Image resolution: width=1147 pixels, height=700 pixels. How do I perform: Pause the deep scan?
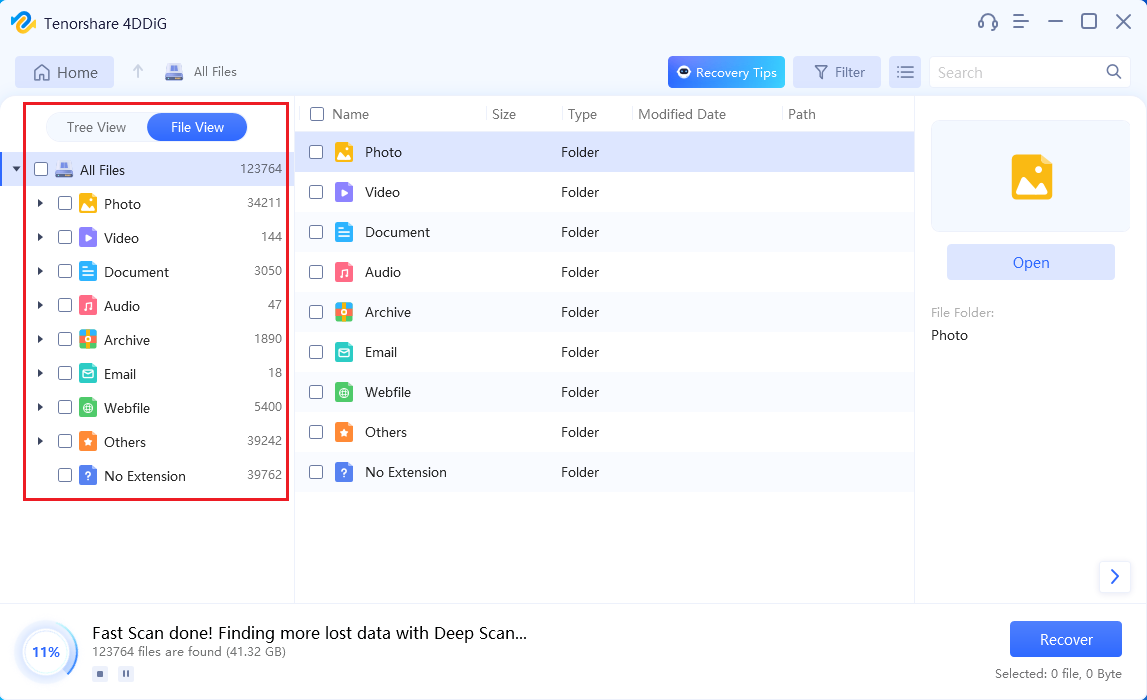126,674
